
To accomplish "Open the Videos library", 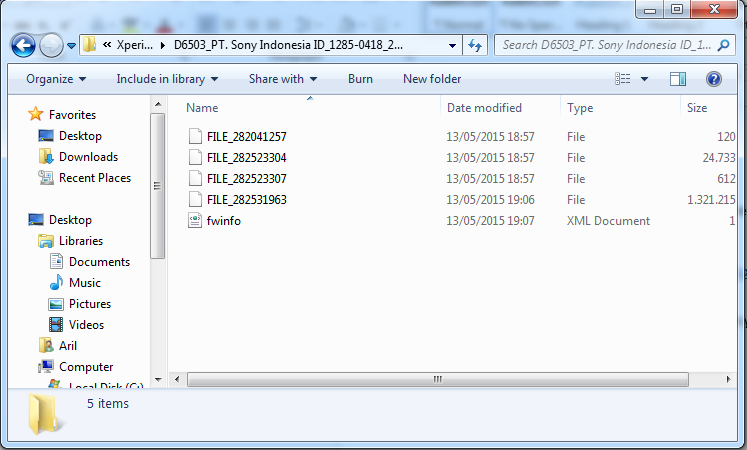I will (x=86, y=324).
